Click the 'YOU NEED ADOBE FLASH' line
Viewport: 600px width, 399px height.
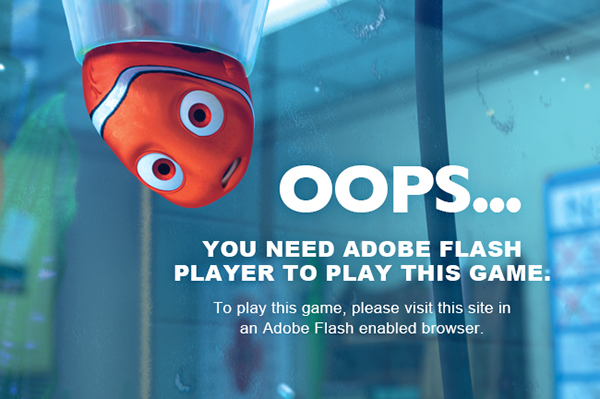pos(362,249)
